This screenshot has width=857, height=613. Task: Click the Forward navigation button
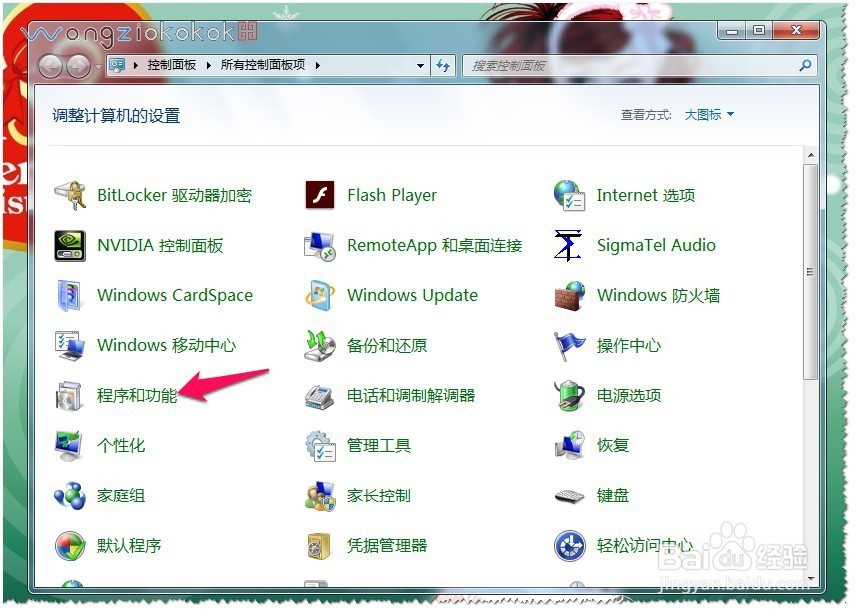point(79,67)
